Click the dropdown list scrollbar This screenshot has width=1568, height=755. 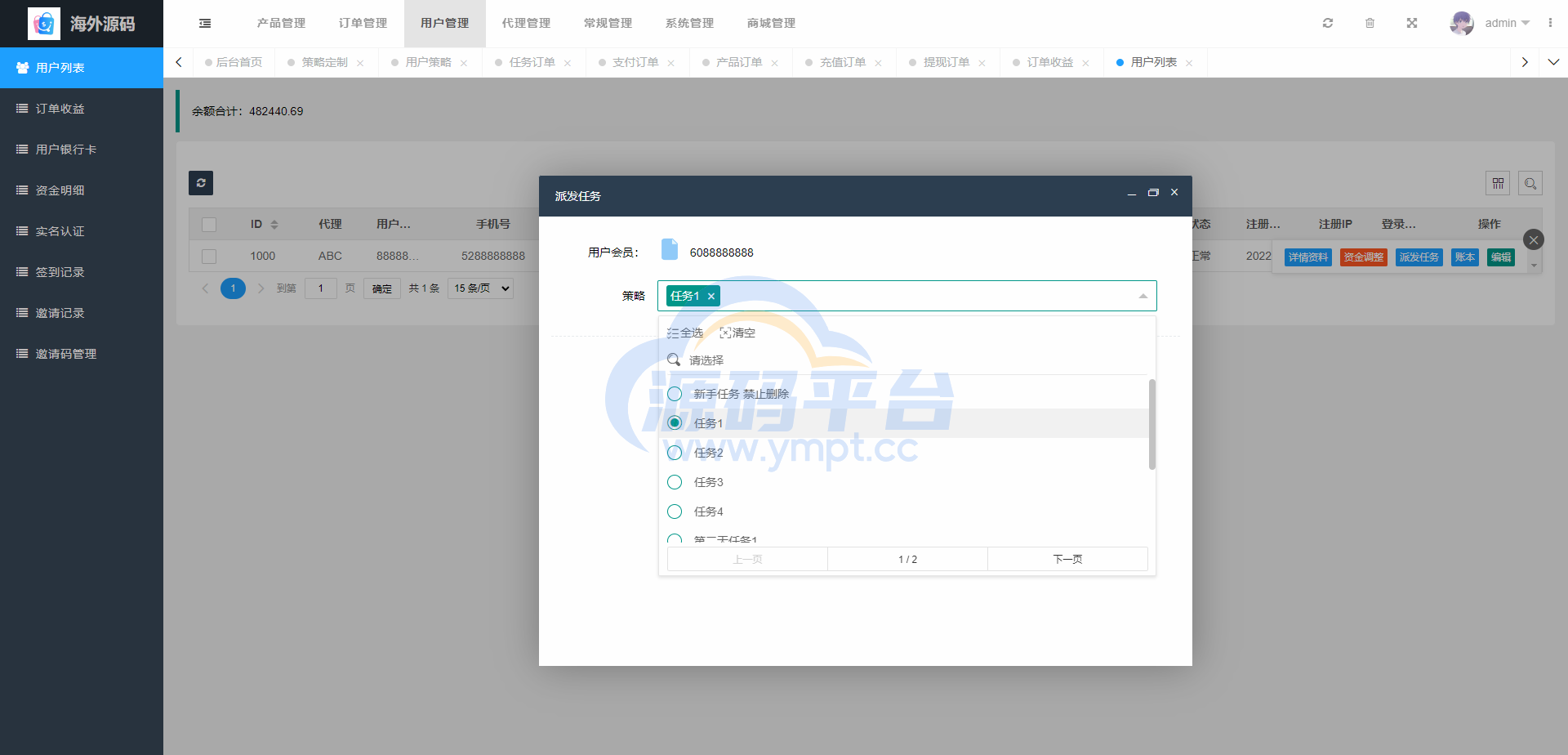click(1152, 424)
